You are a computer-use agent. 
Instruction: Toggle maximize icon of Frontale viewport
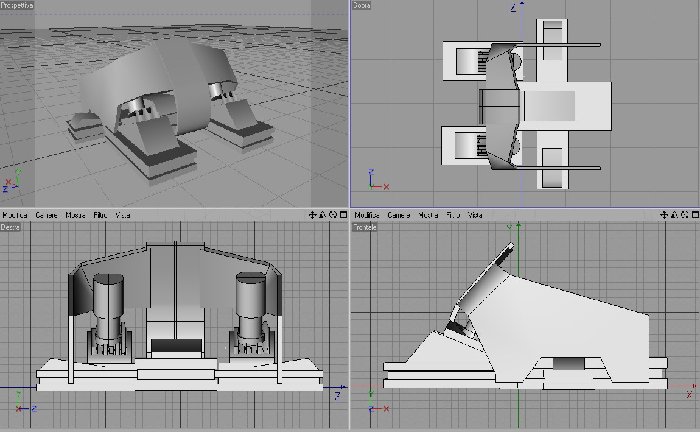click(695, 215)
